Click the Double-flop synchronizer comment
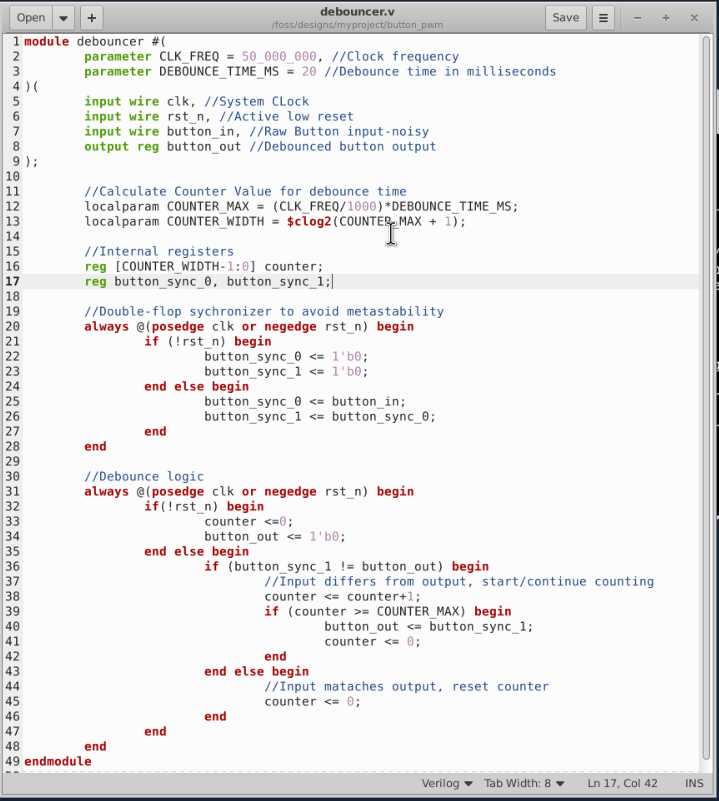Viewport: 719px width, 801px height. [x=264, y=311]
